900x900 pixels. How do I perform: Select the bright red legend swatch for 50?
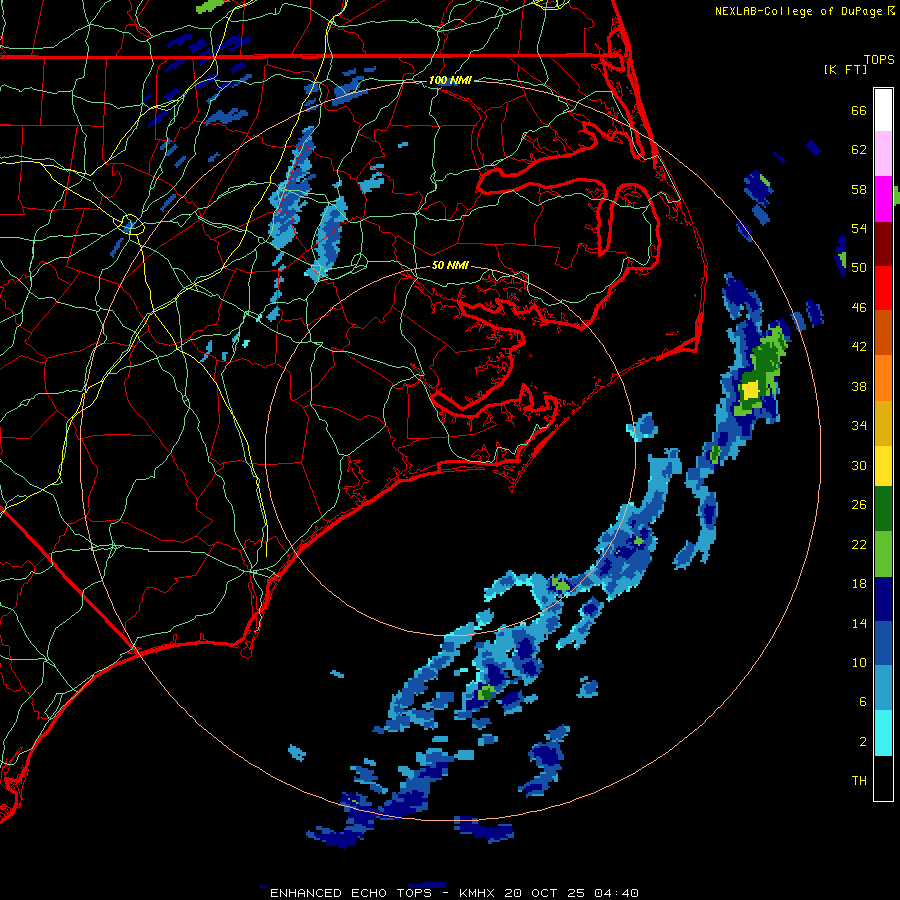coord(883,288)
